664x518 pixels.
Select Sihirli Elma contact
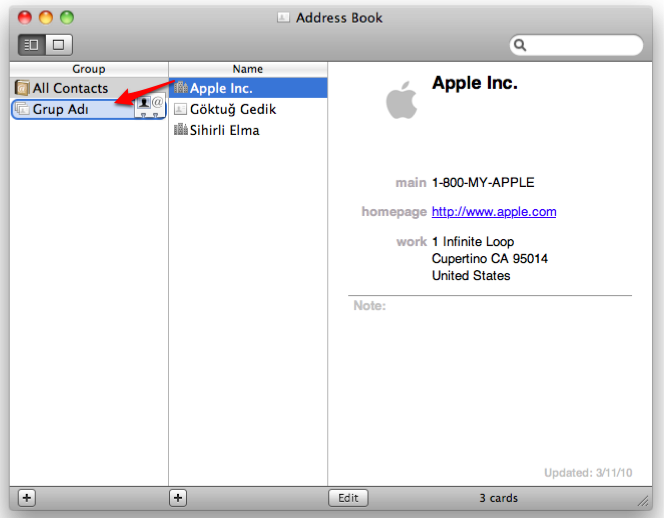[x=224, y=130]
